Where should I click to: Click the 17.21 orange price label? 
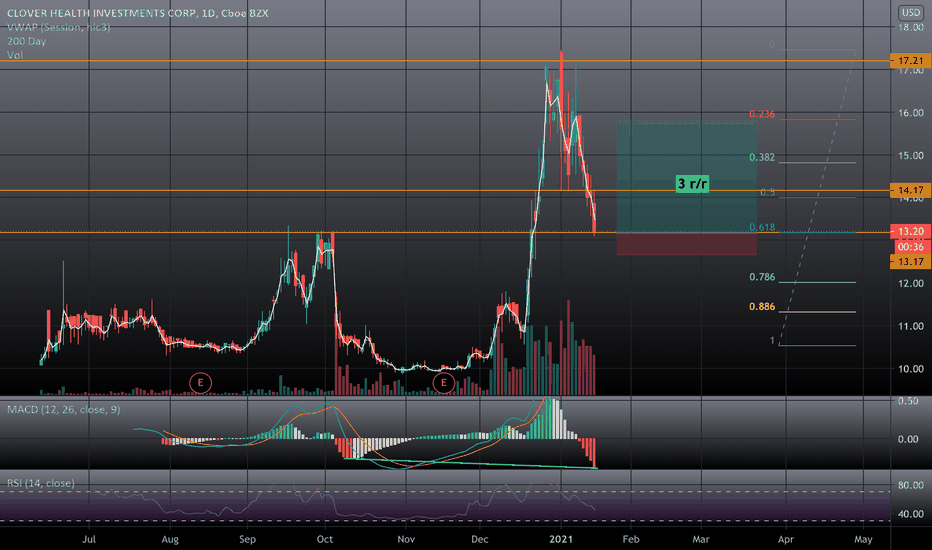911,61
